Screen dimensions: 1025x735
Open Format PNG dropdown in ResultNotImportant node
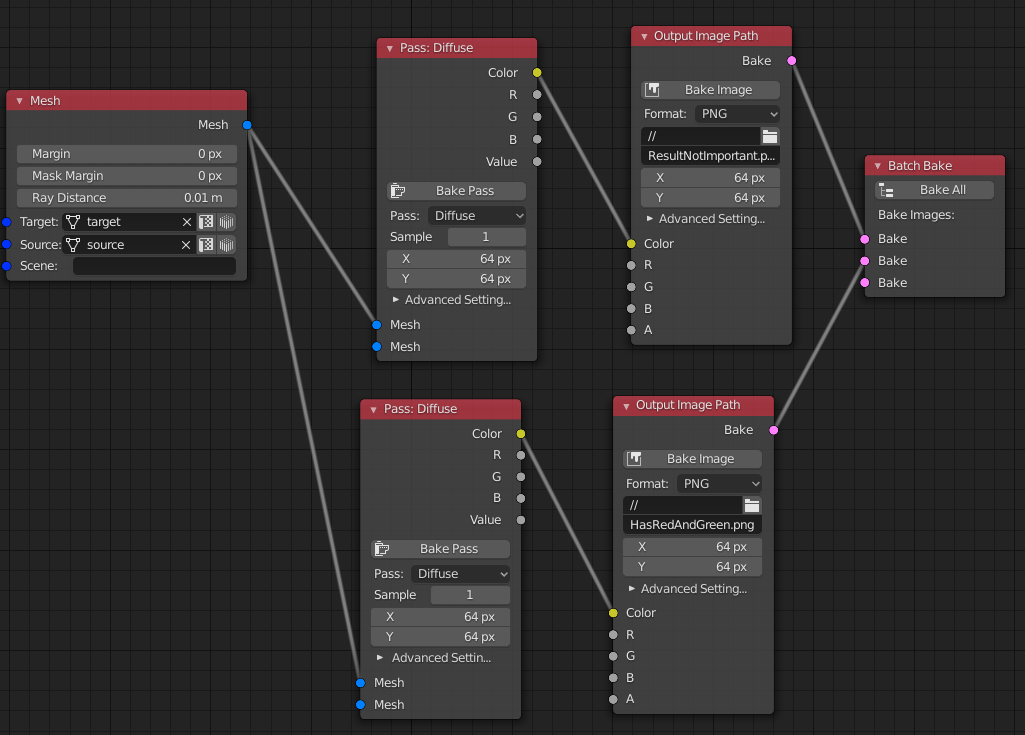click(x=737, y=114)
